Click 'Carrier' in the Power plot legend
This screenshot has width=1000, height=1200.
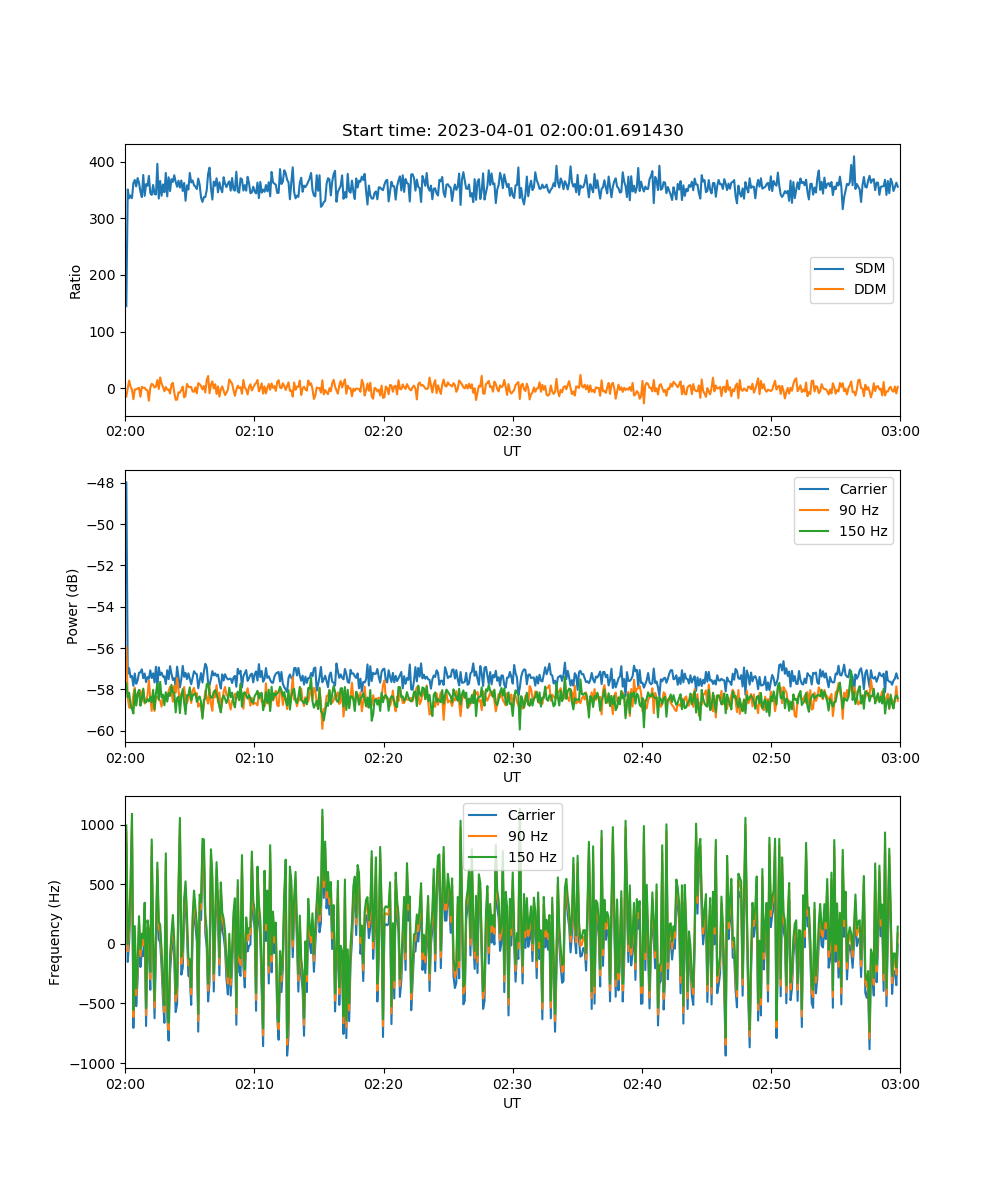tap(862, 489)
